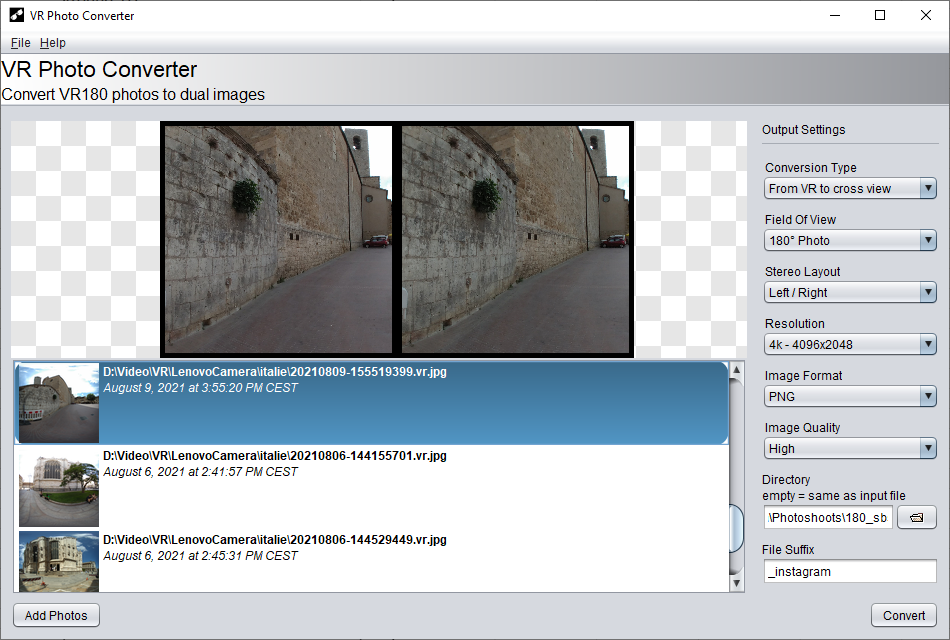Viewport: 950px width, 640px height.
Task: Select the 20210806-144155701 photo thumbnail
Action: [59, 487]
